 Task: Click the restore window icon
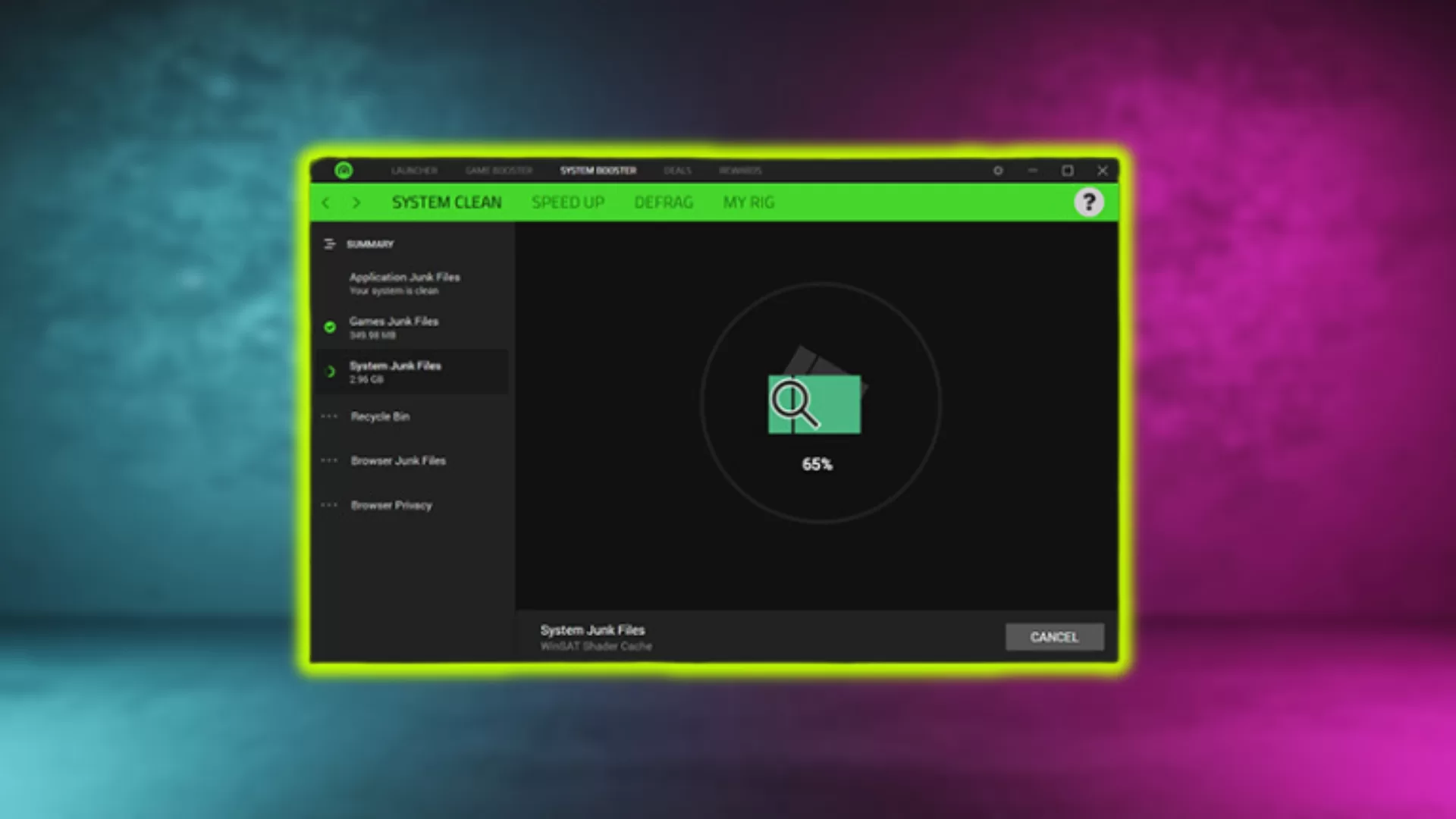(x=1068, y=170)
